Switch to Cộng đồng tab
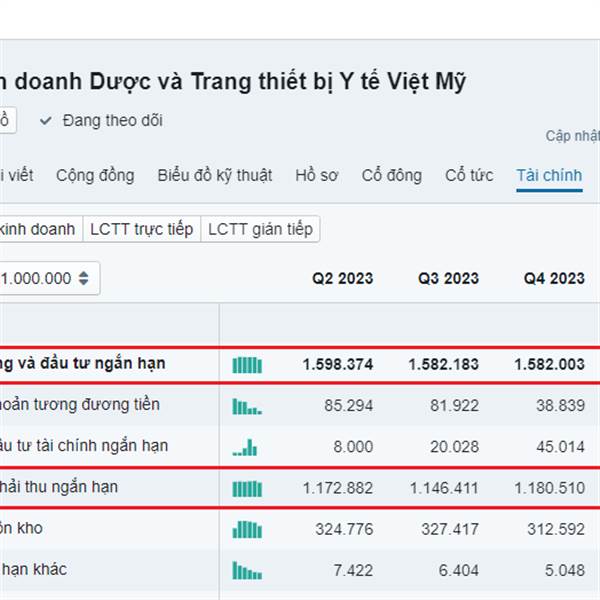 pos(95,176)
